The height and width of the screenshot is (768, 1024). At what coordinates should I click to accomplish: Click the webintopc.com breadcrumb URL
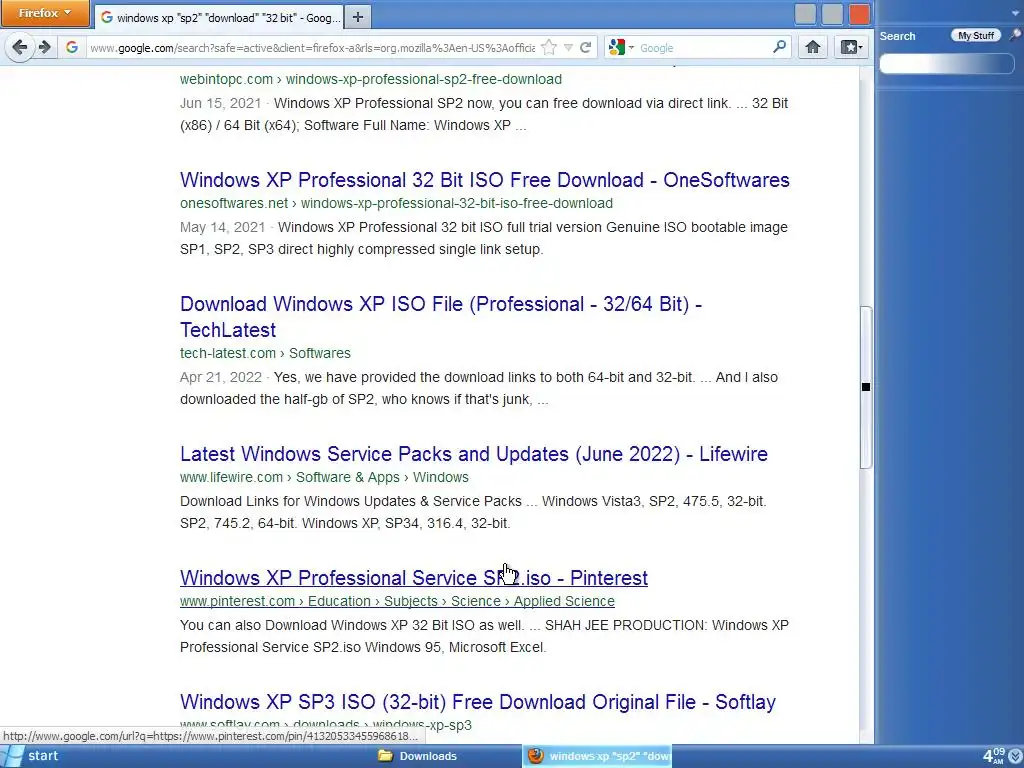370,79
